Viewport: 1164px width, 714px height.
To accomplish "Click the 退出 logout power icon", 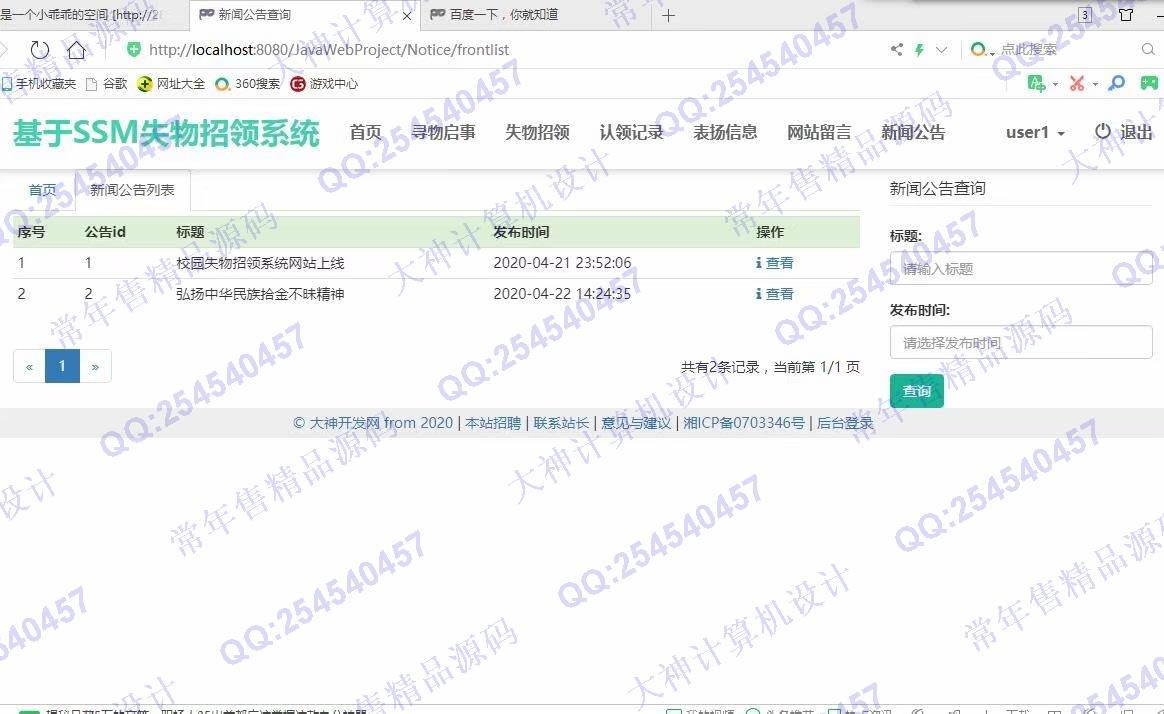I will point(1103,132).
